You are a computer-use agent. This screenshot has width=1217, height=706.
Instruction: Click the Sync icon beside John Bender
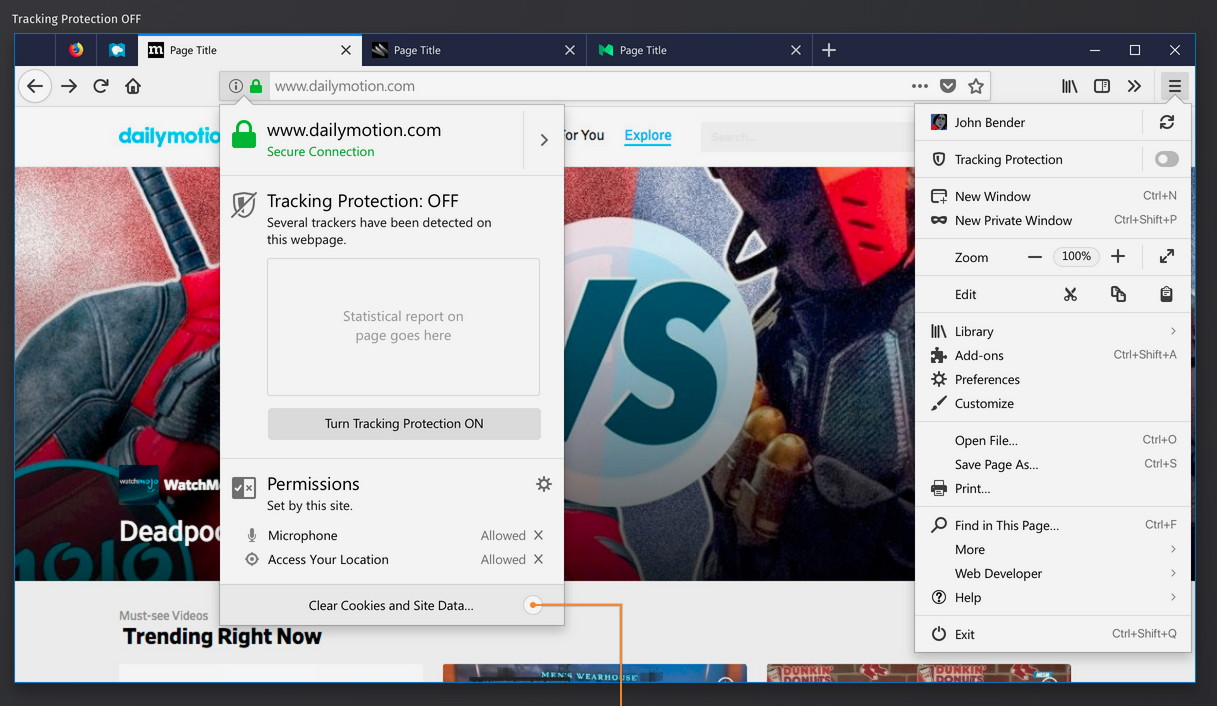pos(1167,122)
